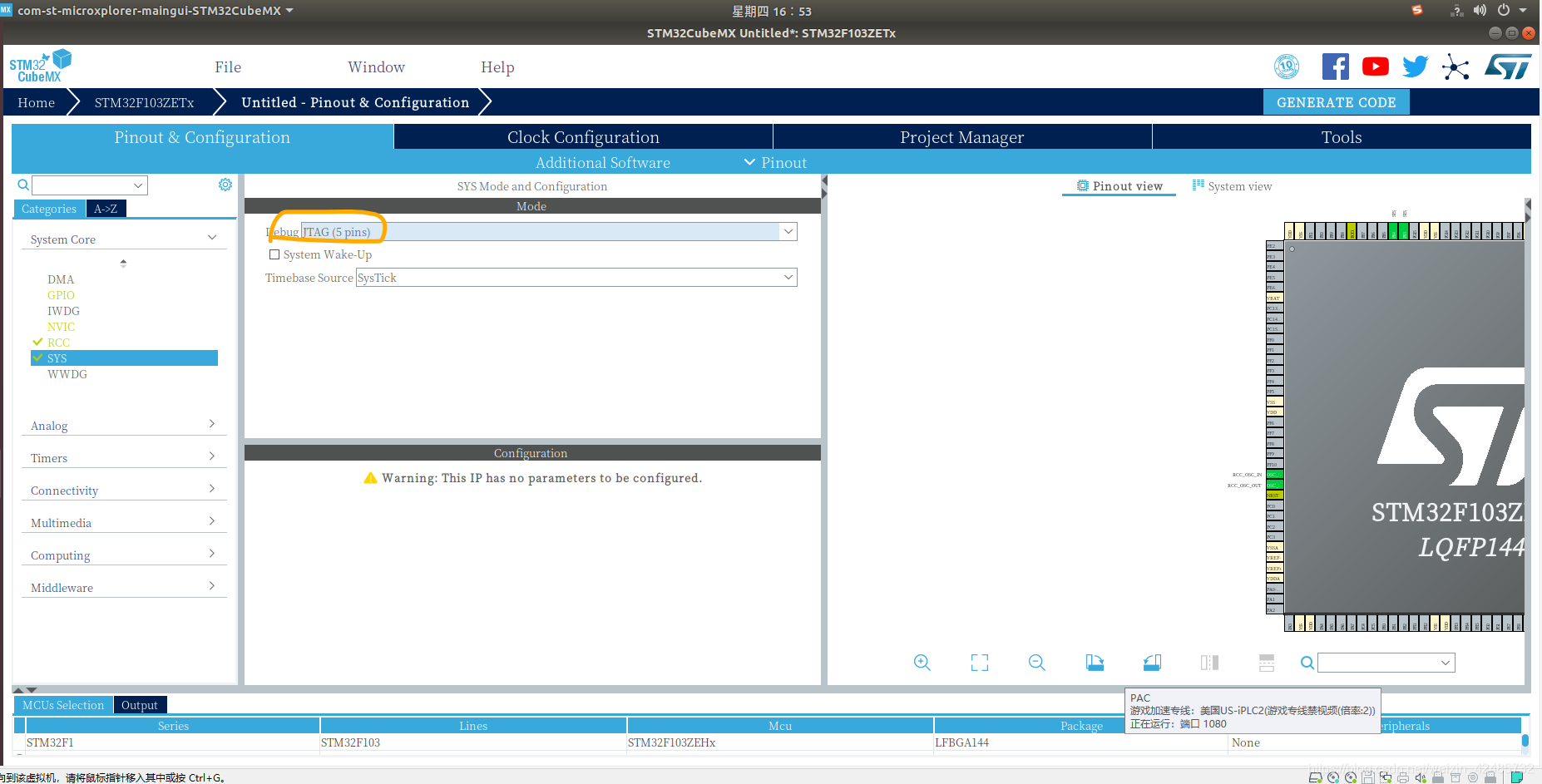The image size is (1542, 784).
Task: Select GPIO in System Core list
Action: pyautogui.click(x=61, y=295)
